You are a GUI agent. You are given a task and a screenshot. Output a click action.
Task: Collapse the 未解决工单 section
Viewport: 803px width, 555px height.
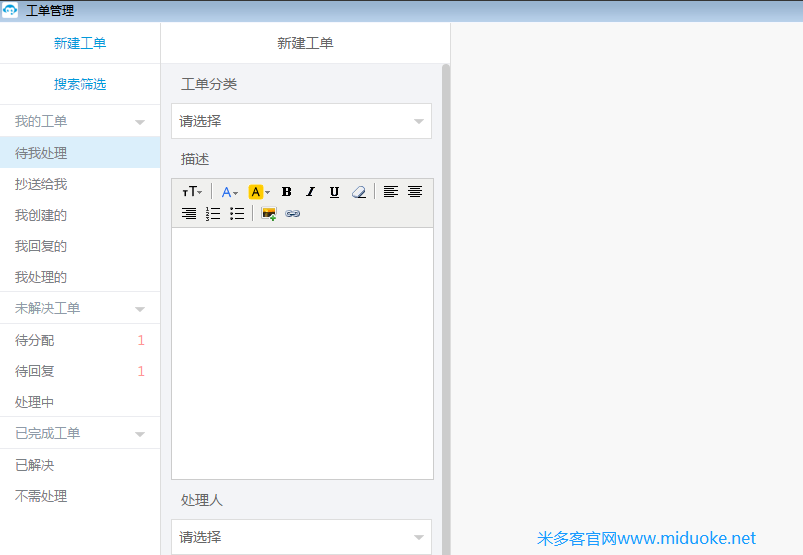(139, 309)
